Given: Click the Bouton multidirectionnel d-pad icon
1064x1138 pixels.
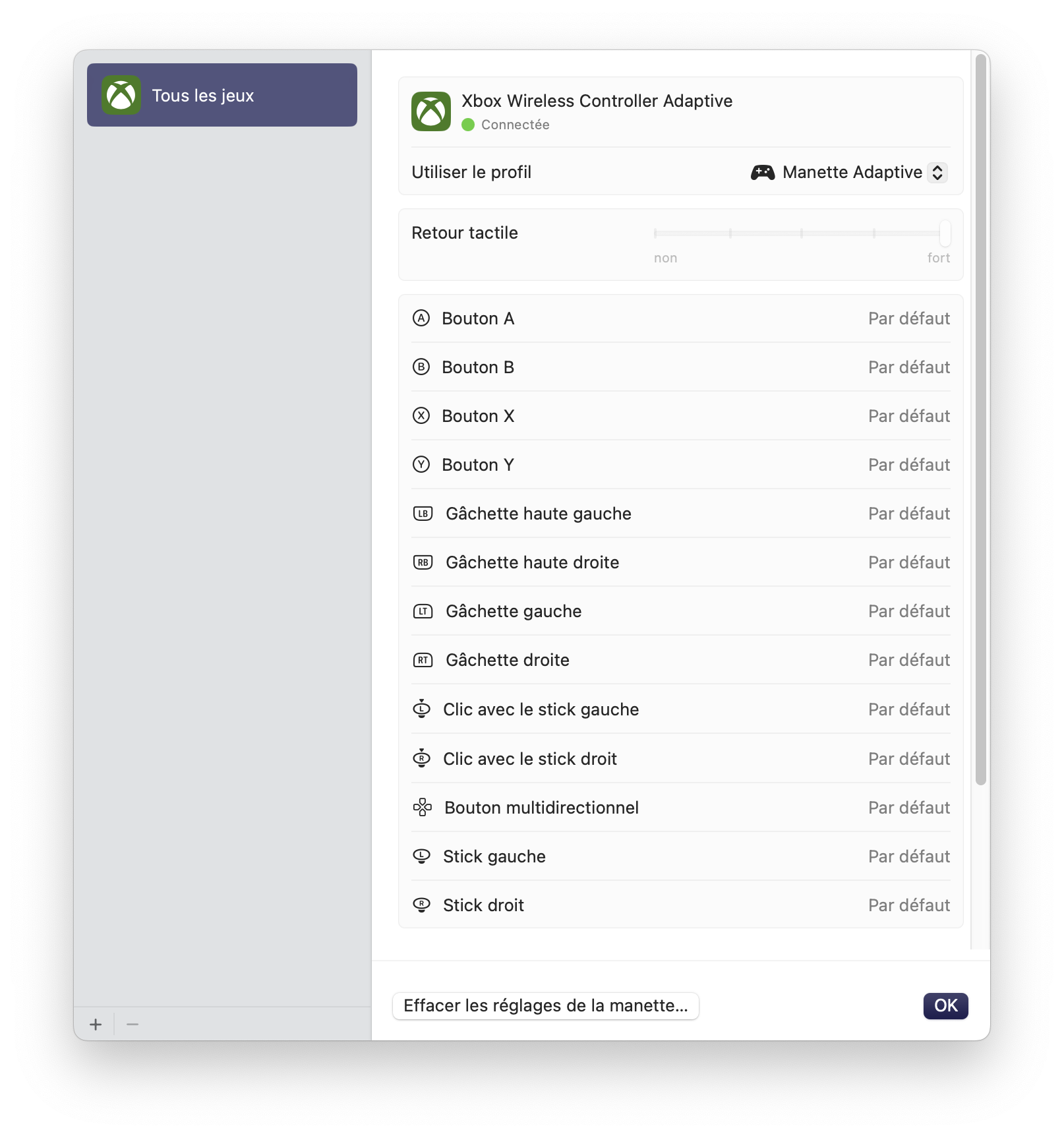Looking at the screenshot, I should click(x=422, y=808).
